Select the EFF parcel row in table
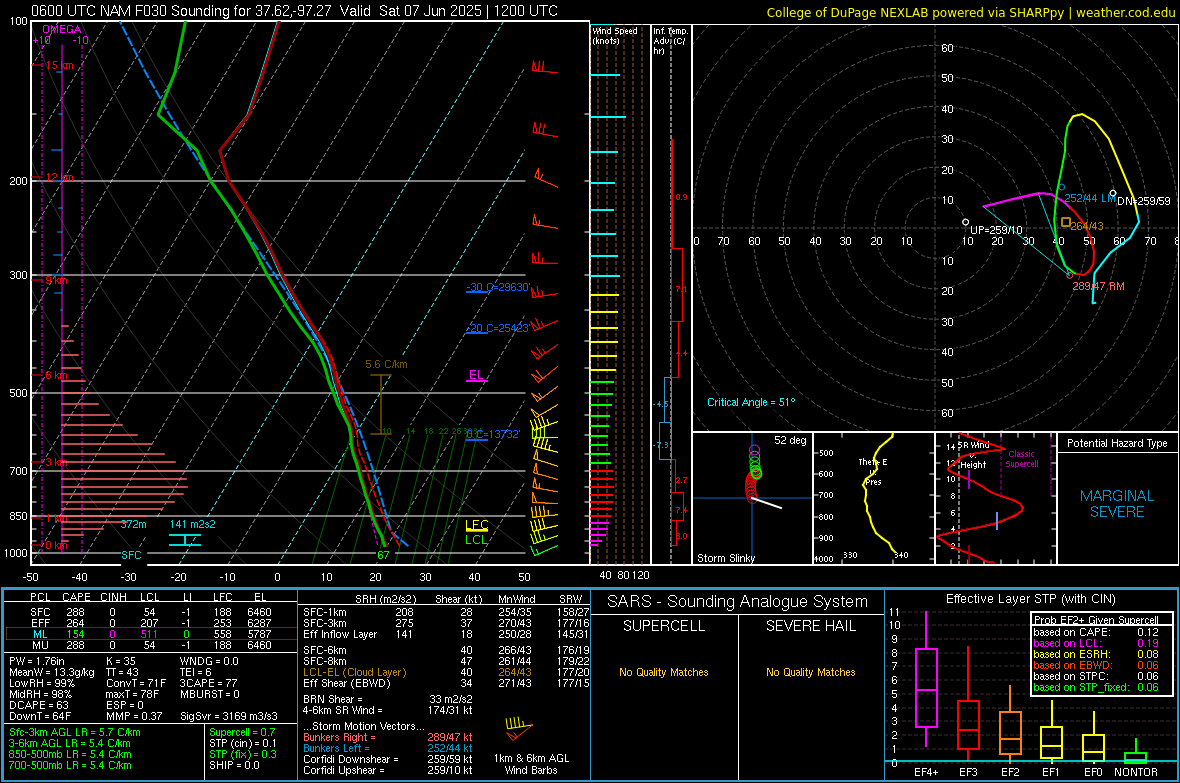Screen dimensions: 1180x783 click(151, 623)
